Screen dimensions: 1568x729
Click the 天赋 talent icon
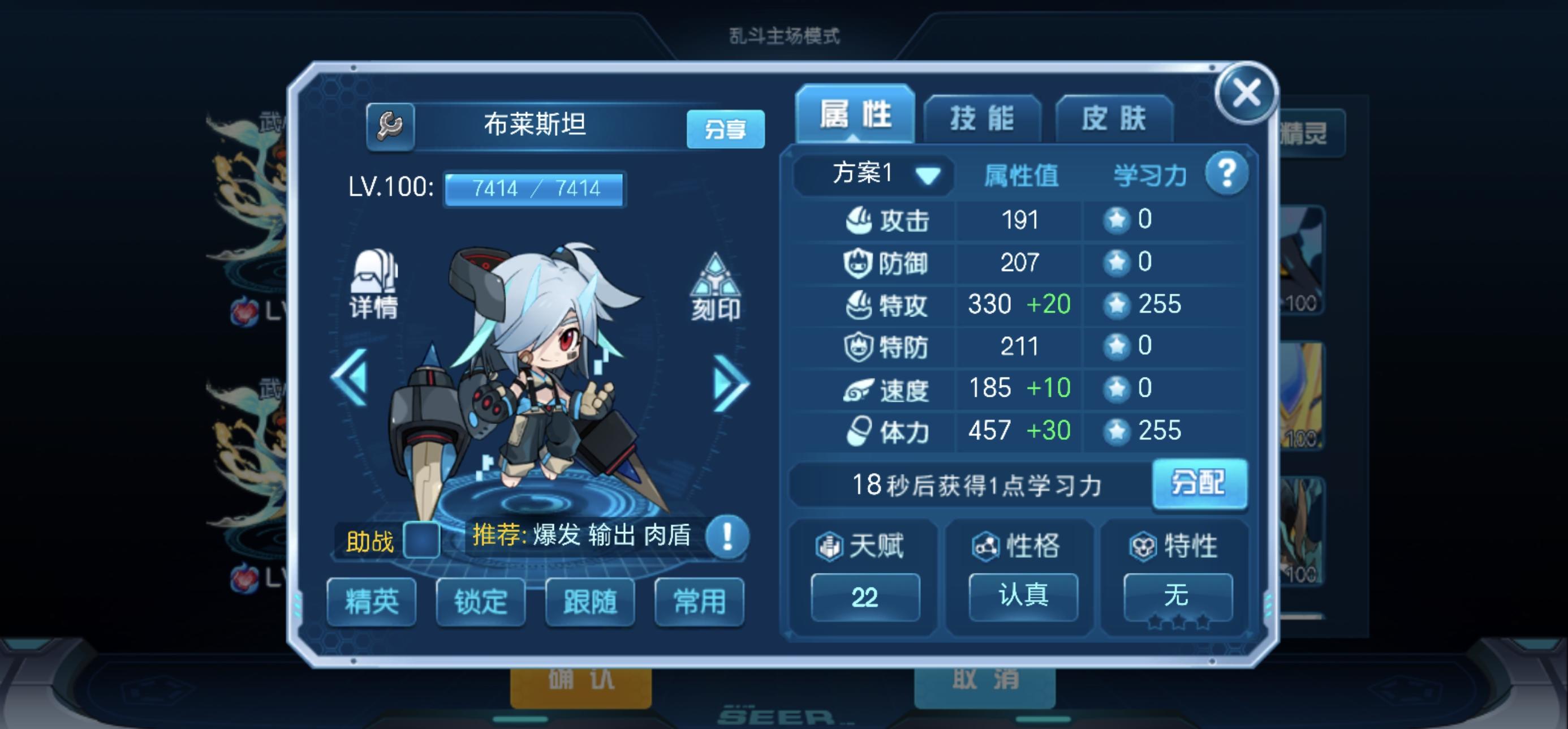pos(829,545)
